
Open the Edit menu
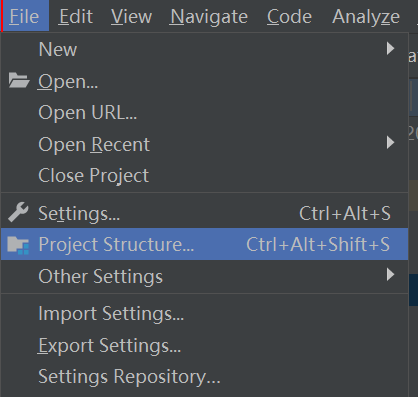click(76, 16)
